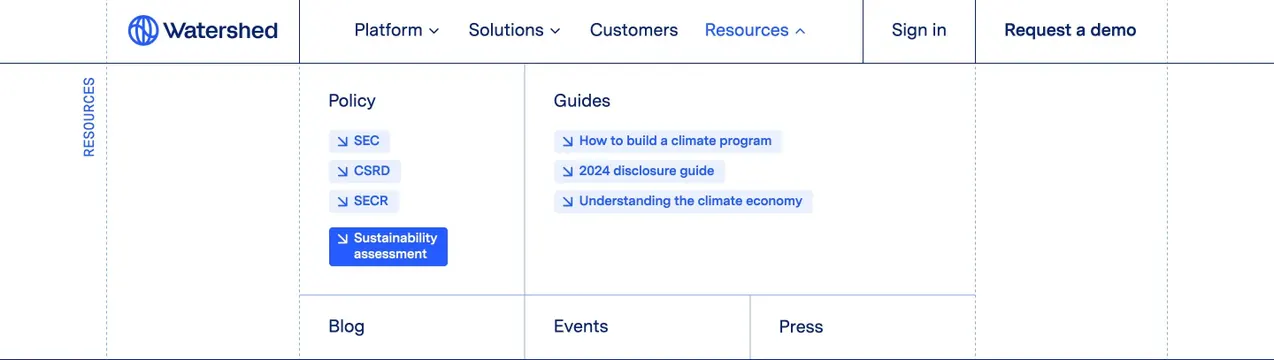Click Request a demo button
The height and width of the screenshot is (360, 1274).
1070,30
